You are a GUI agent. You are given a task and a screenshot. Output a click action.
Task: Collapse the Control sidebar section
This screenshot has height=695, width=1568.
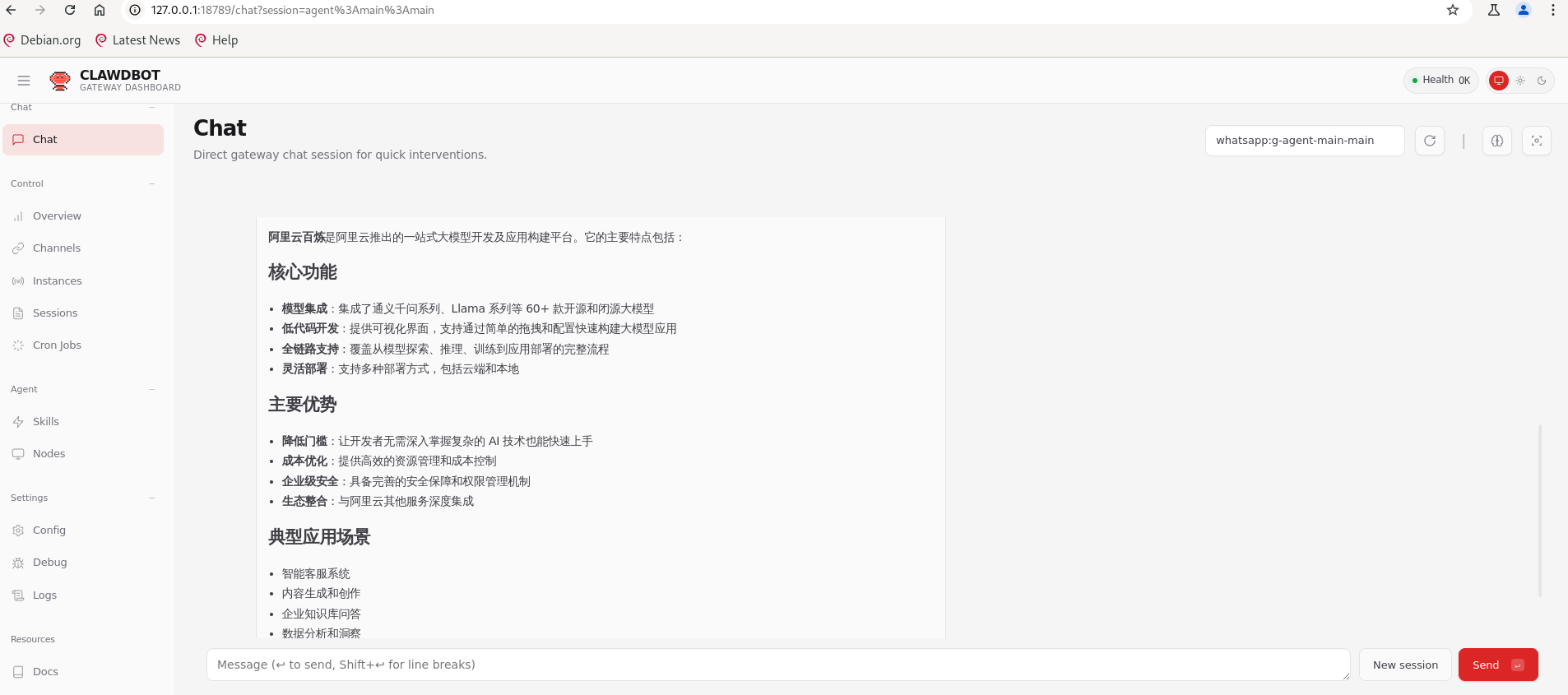(x=152, y=183)
